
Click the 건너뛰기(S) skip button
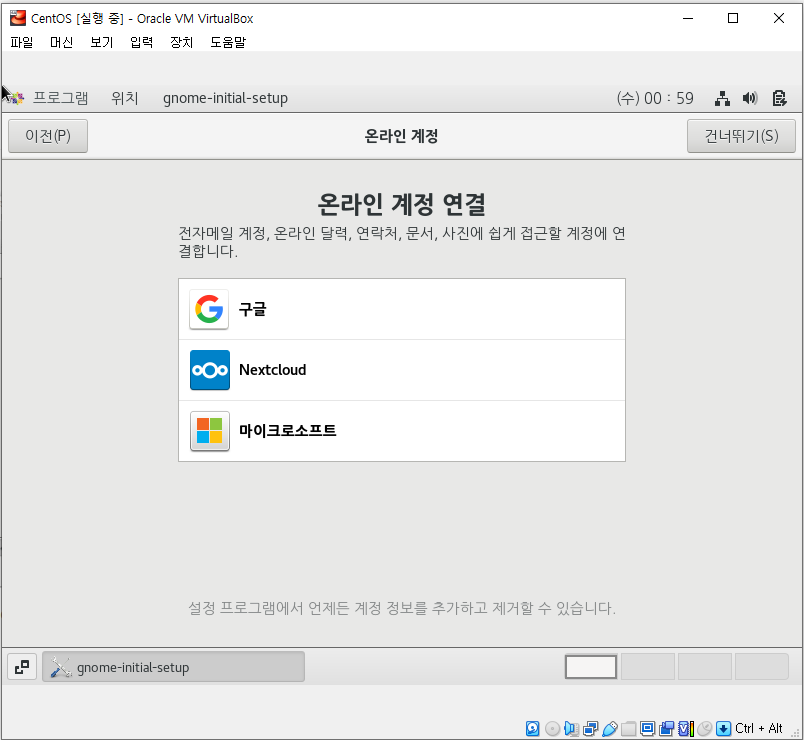(x=741, y=136)
